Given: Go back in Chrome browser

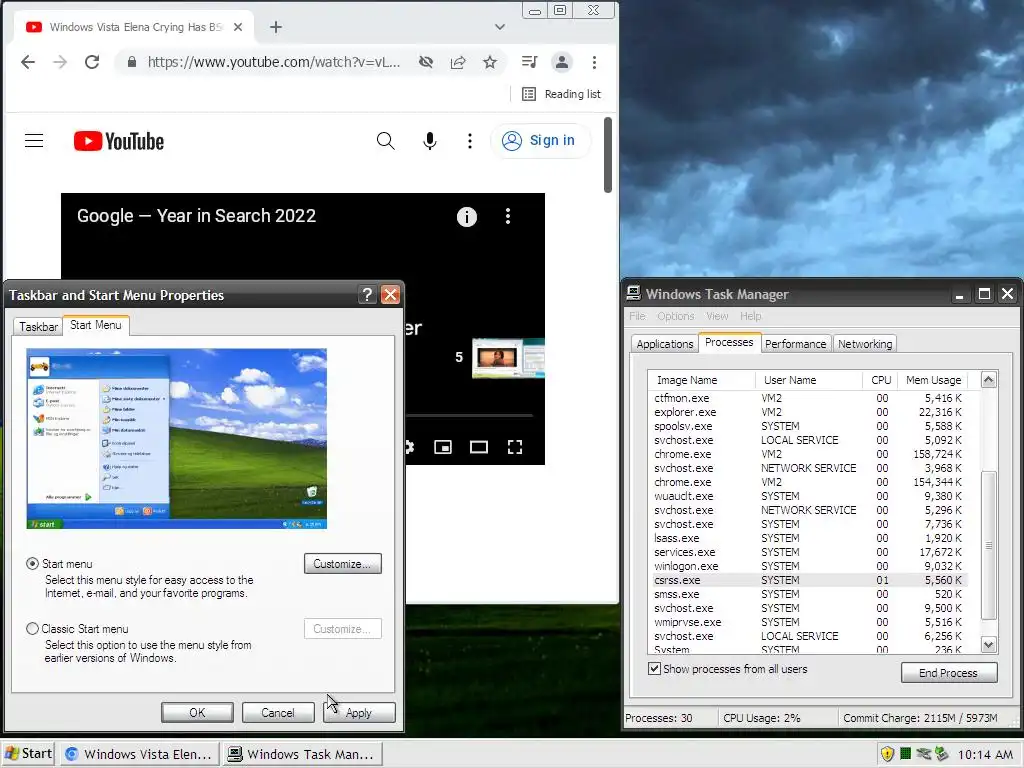Looking at the screenshot, I should point(27,62).
